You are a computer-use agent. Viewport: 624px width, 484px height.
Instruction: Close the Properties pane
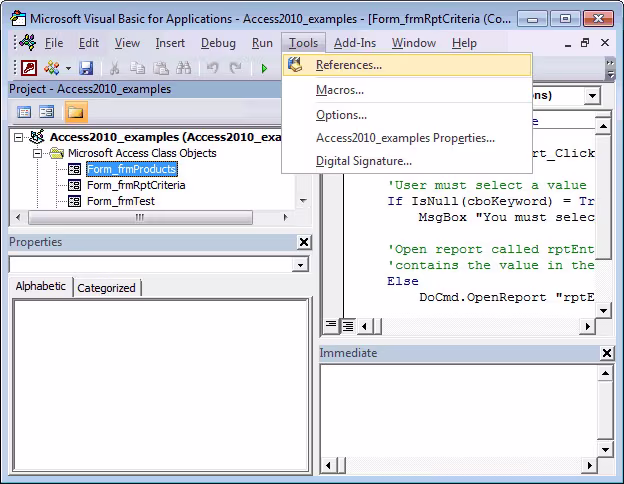point(304,242)
